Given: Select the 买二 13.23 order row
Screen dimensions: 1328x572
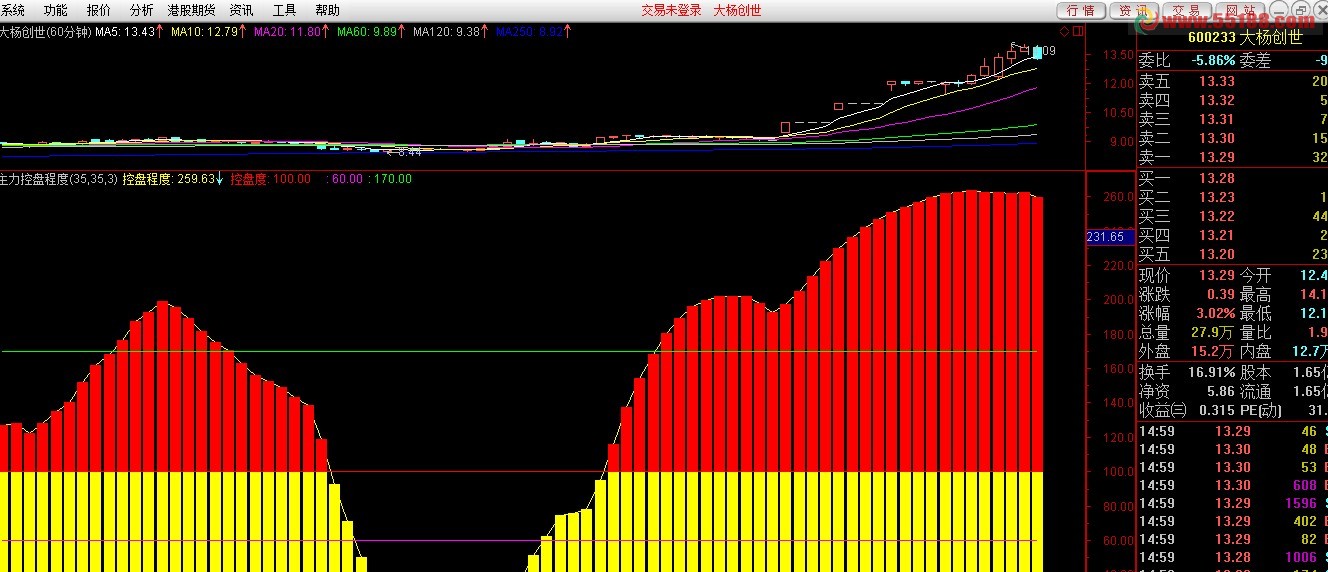Looking at the screenshot, I should (x=1233, y=197).
